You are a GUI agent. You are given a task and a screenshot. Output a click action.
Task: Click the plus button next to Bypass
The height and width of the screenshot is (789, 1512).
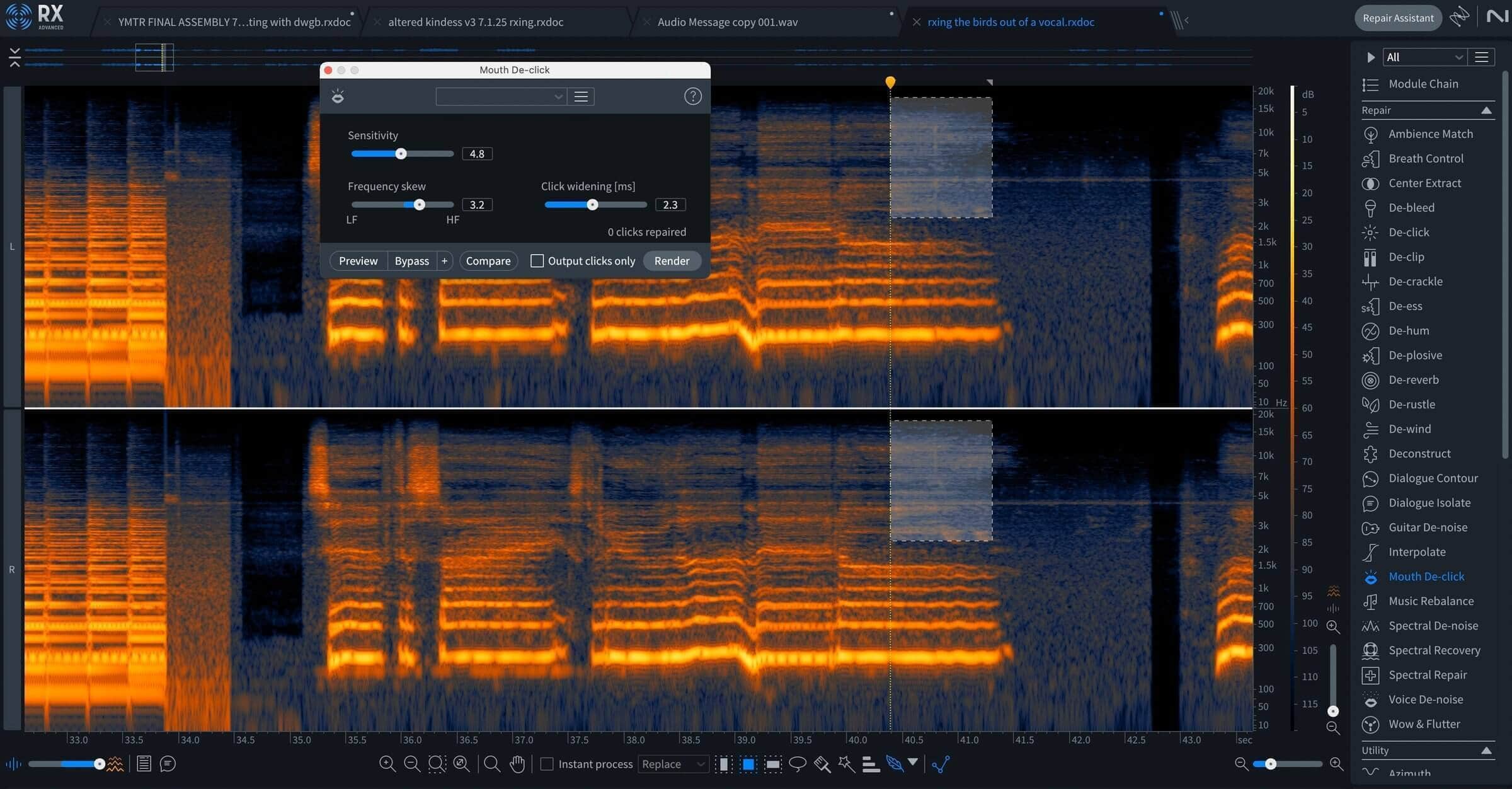click(444, 261)
